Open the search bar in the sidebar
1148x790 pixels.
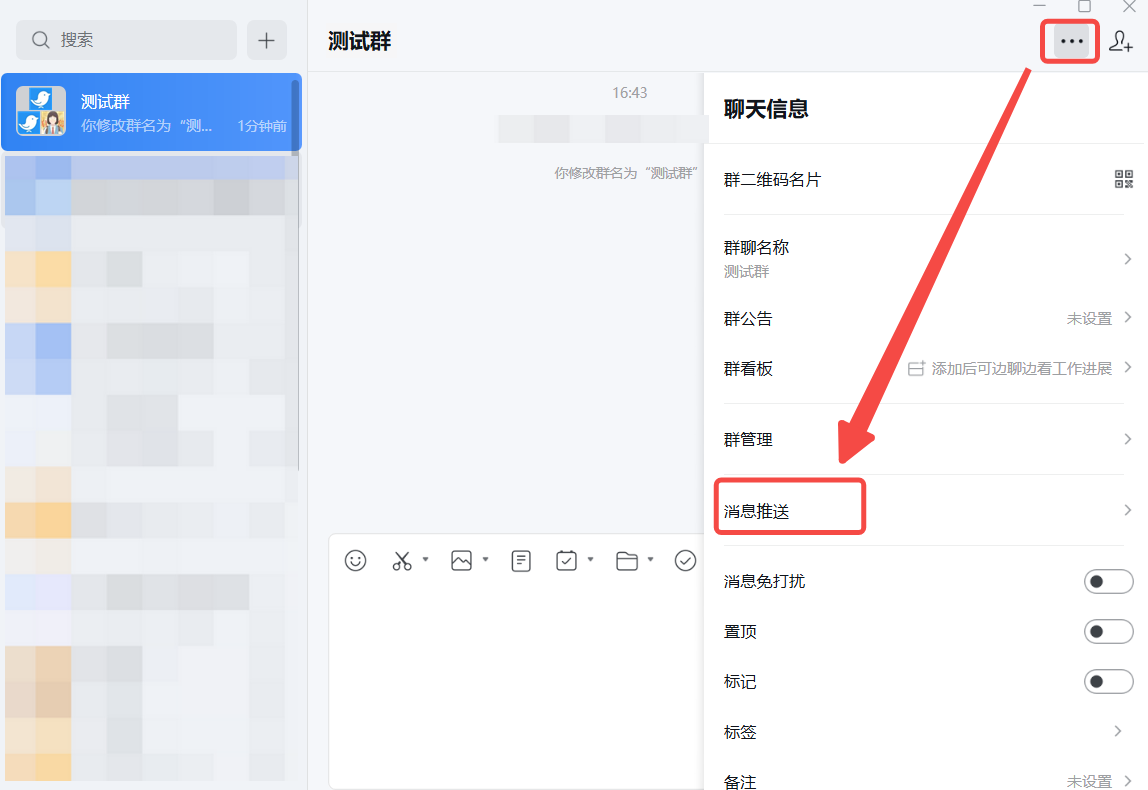pyautogui.click(x=126, y=40)
